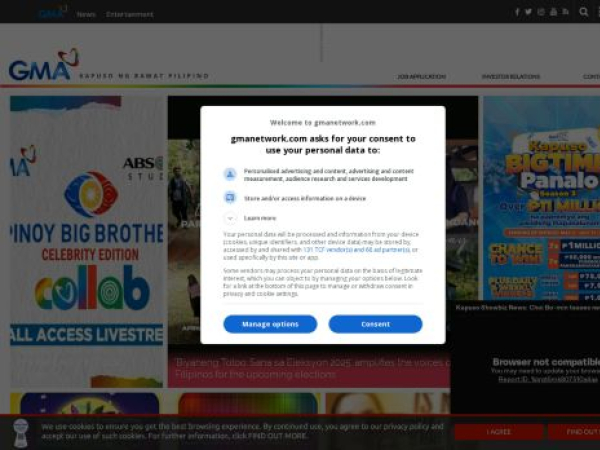
Task: Click I AGREE on cookie banner
Action: pyautogui.click(x=499, y=432)
